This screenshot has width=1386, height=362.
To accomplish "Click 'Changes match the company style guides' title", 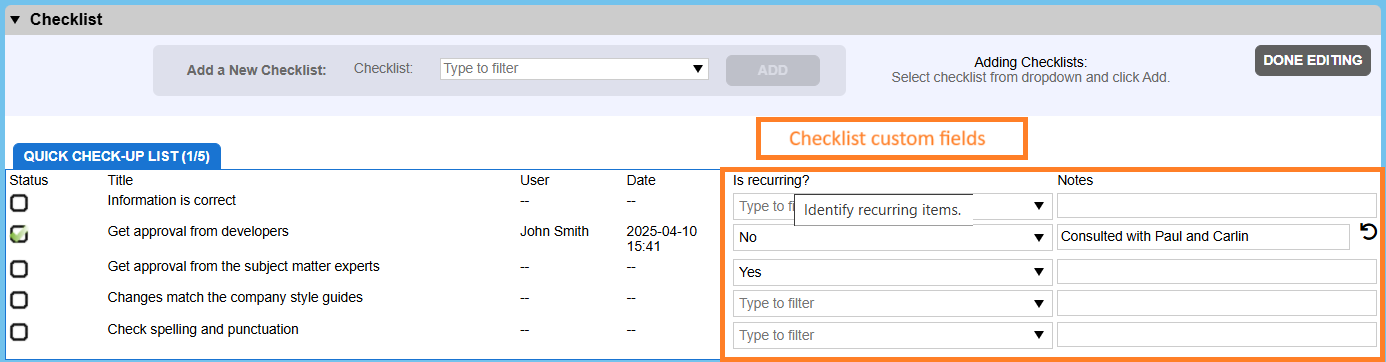I will click(x=235, y=297).
